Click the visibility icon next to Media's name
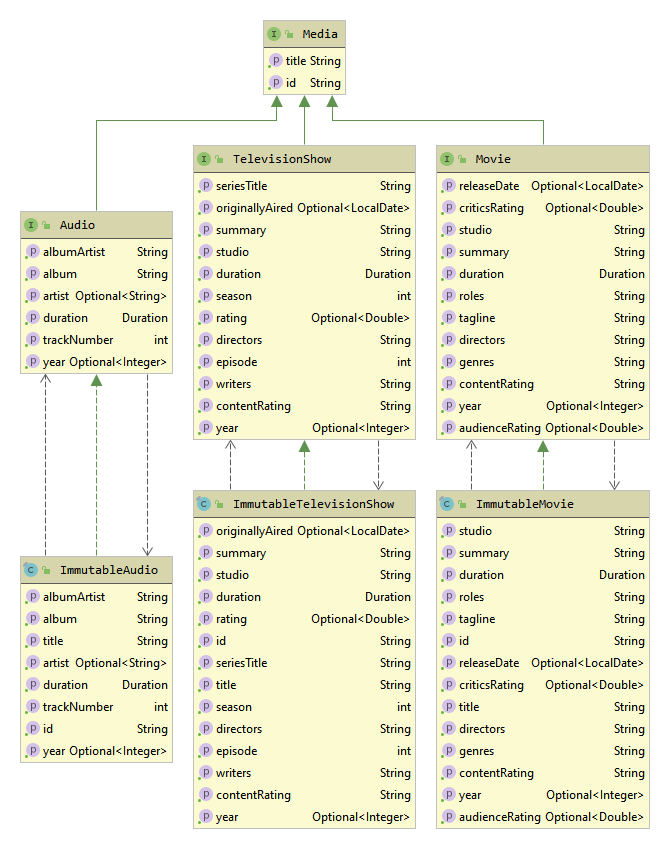The image size is (670, 849). [x=289, y=35]
